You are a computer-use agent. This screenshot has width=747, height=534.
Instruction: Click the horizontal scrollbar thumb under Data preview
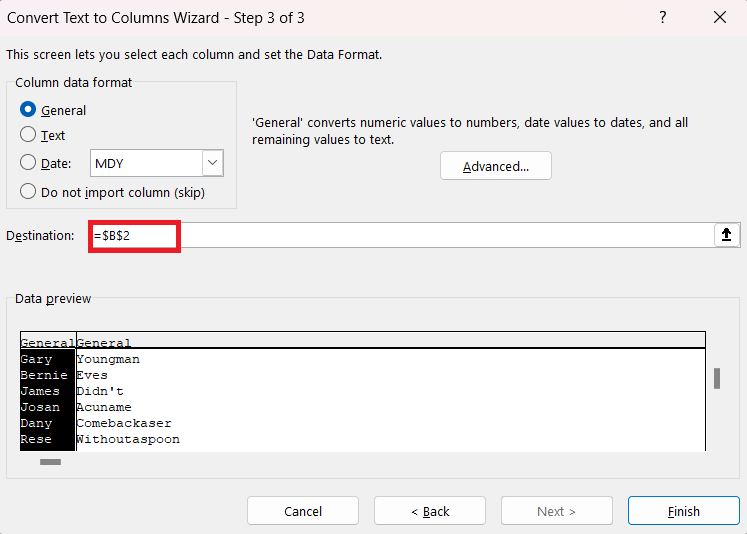(x=50, y=462)
